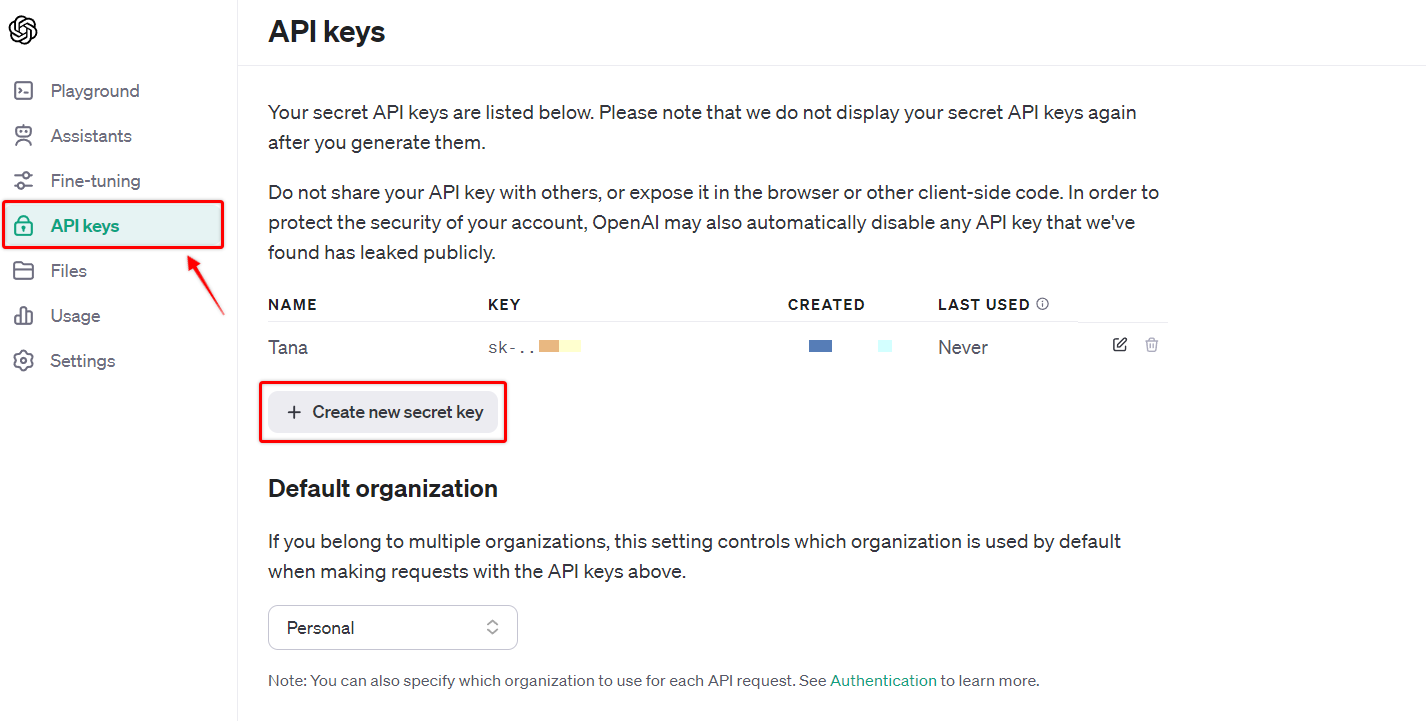Viewport: 1426px width, 721px height.
Task: Open the Personal organization dropdown
Action: (x=393, y=628)
